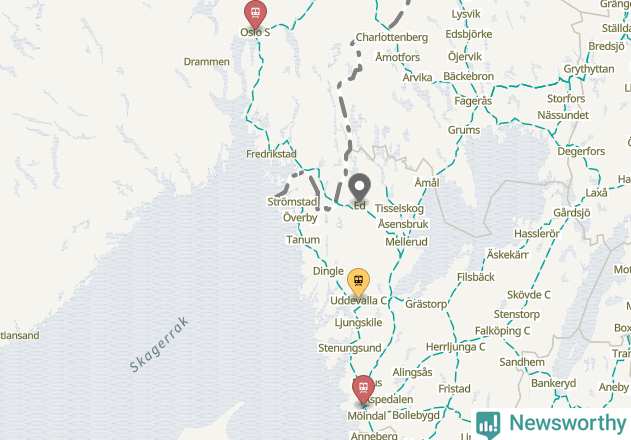Click the Åmål station label
The height and width of the screenshot is (440, 631).
(427, 182)
